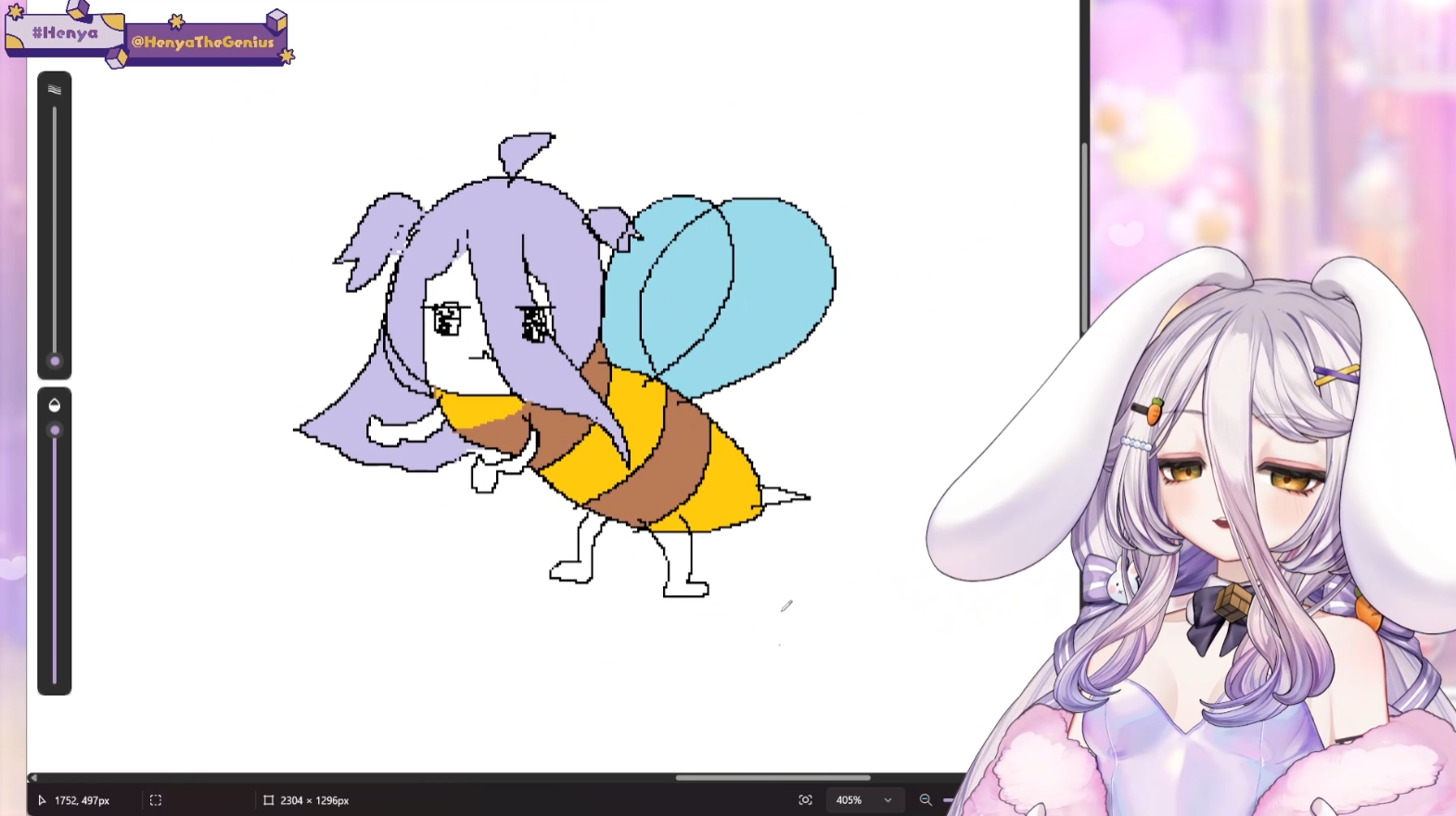Click the horizontal scrollbar thumb
Image resolution: width=1456 pixels, height=816 pixels.
(773, 778)
